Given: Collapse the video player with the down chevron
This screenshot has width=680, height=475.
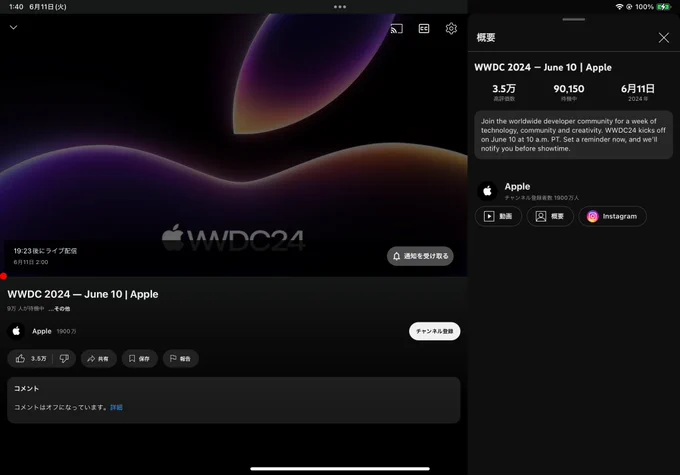Looking at the screenshot, I should 13,27.
